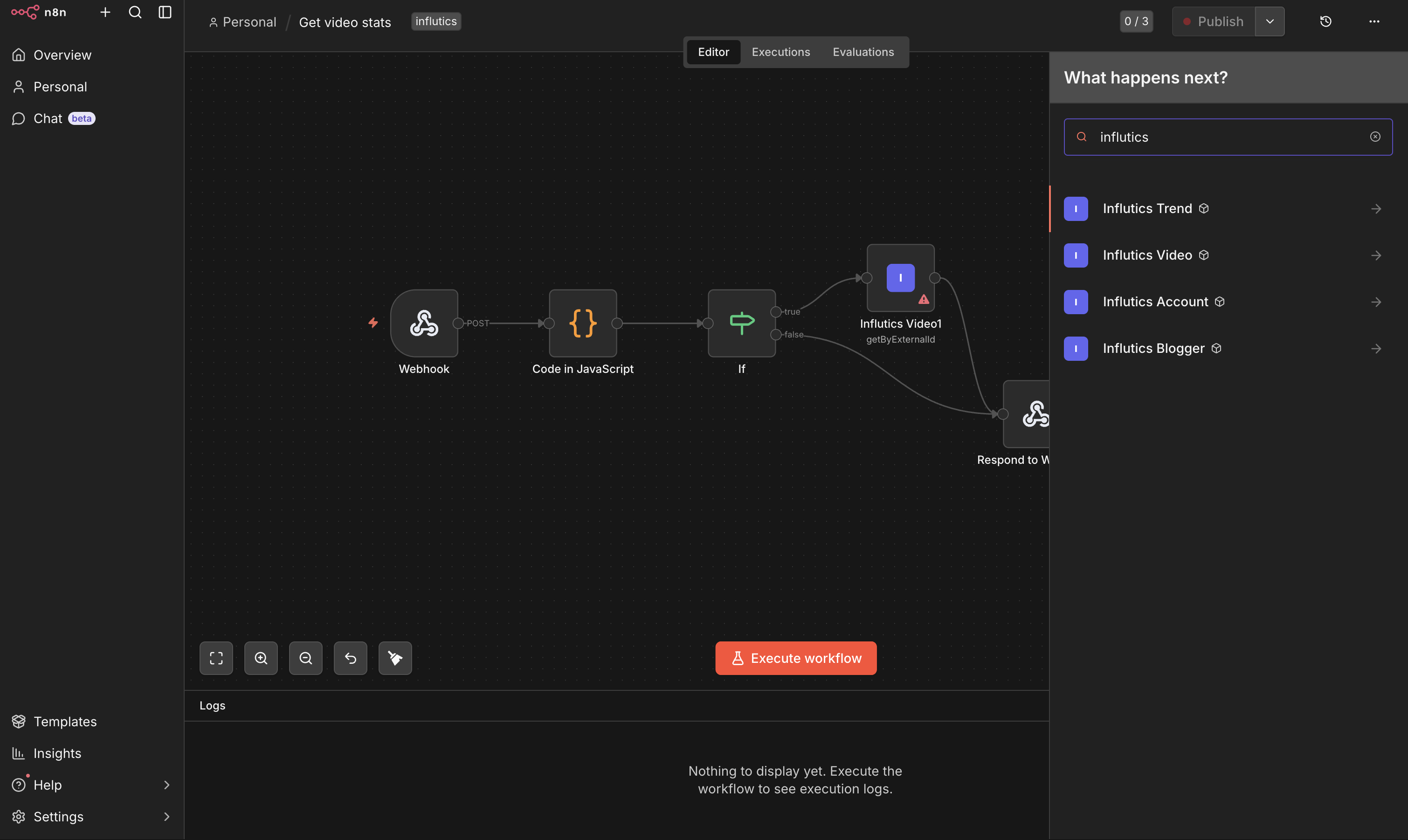Click Influtics Video1 output connector
This screenshot has height=840, width=1408.
coord(935,278)
